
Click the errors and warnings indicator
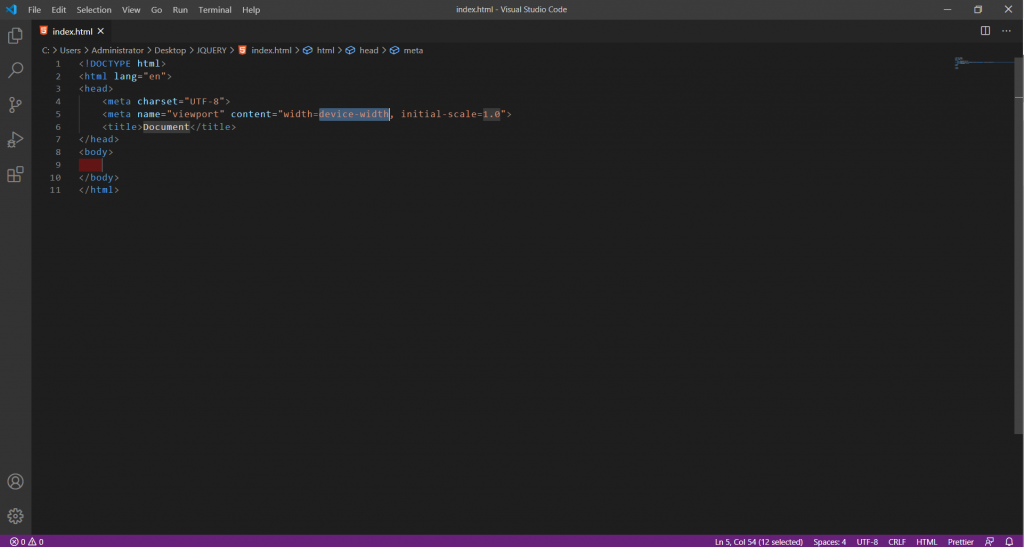click(26, 541)
